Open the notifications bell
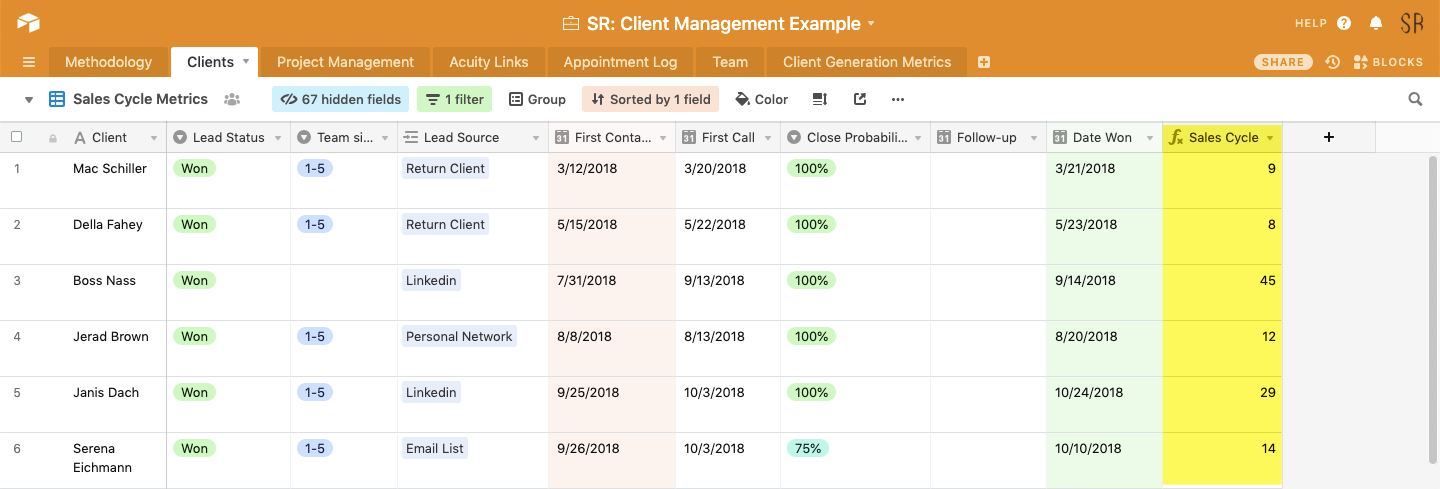 [x=1376, y=23]
